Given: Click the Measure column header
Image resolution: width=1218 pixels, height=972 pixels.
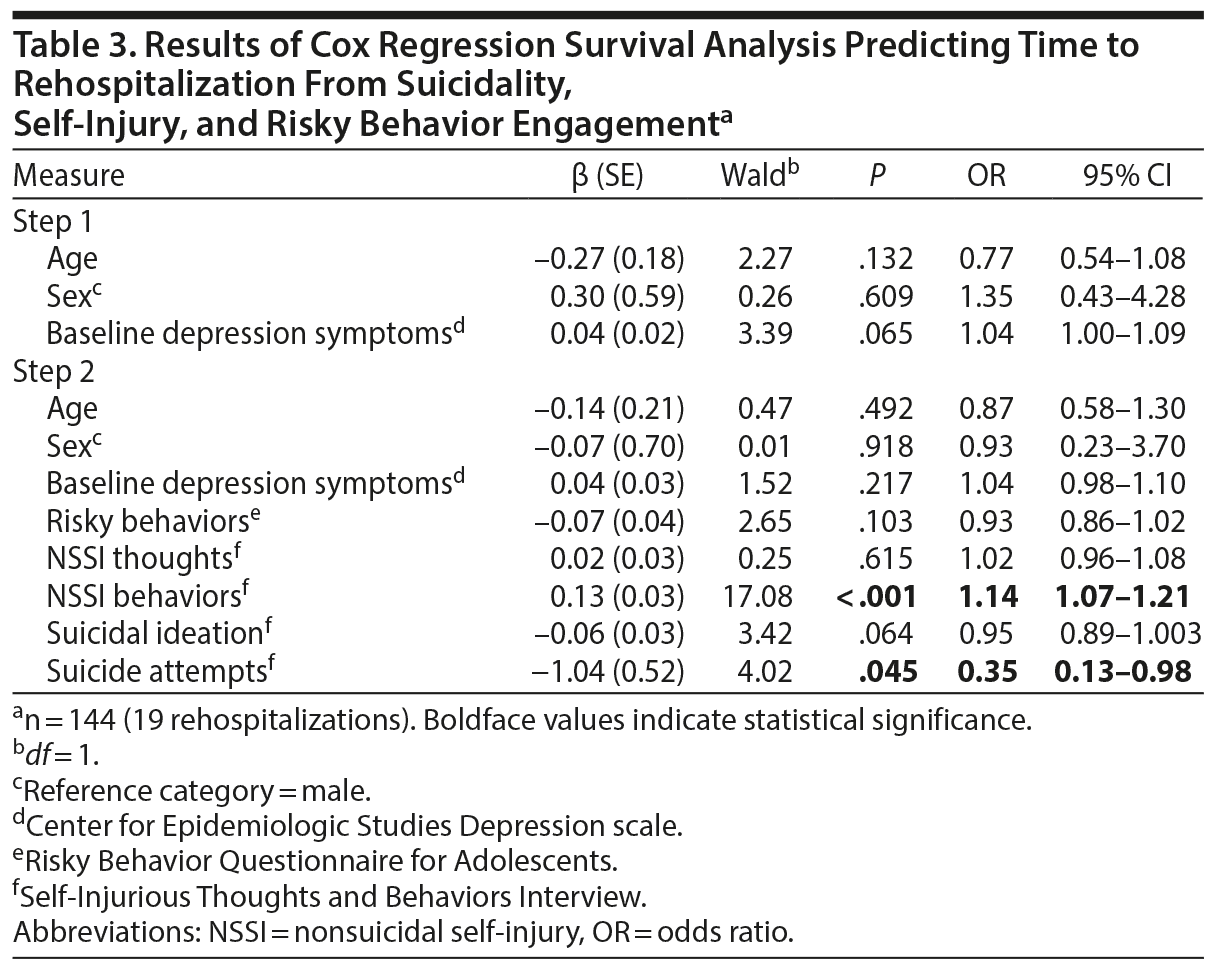Looking at the screenshot, I should (69, 176).
